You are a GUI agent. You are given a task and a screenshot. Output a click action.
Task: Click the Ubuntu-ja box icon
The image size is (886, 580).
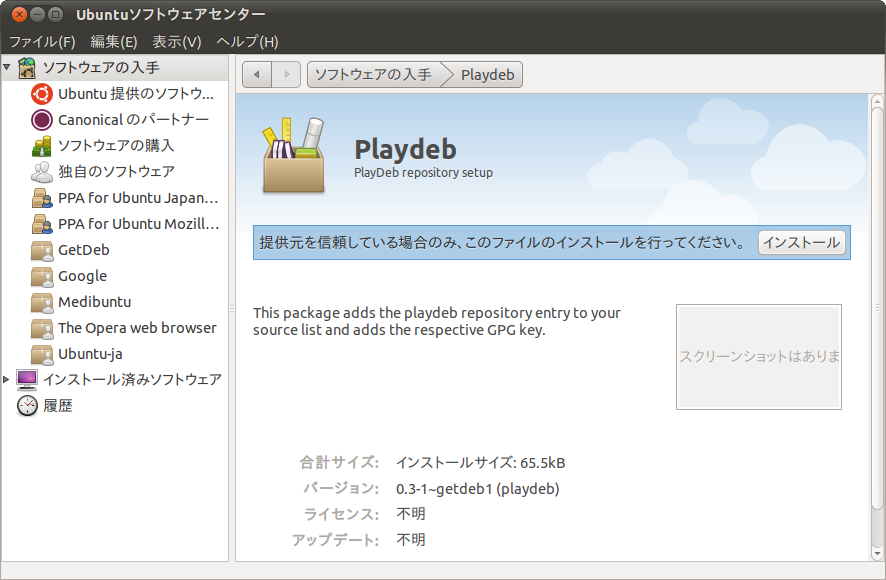pos(42,354)
